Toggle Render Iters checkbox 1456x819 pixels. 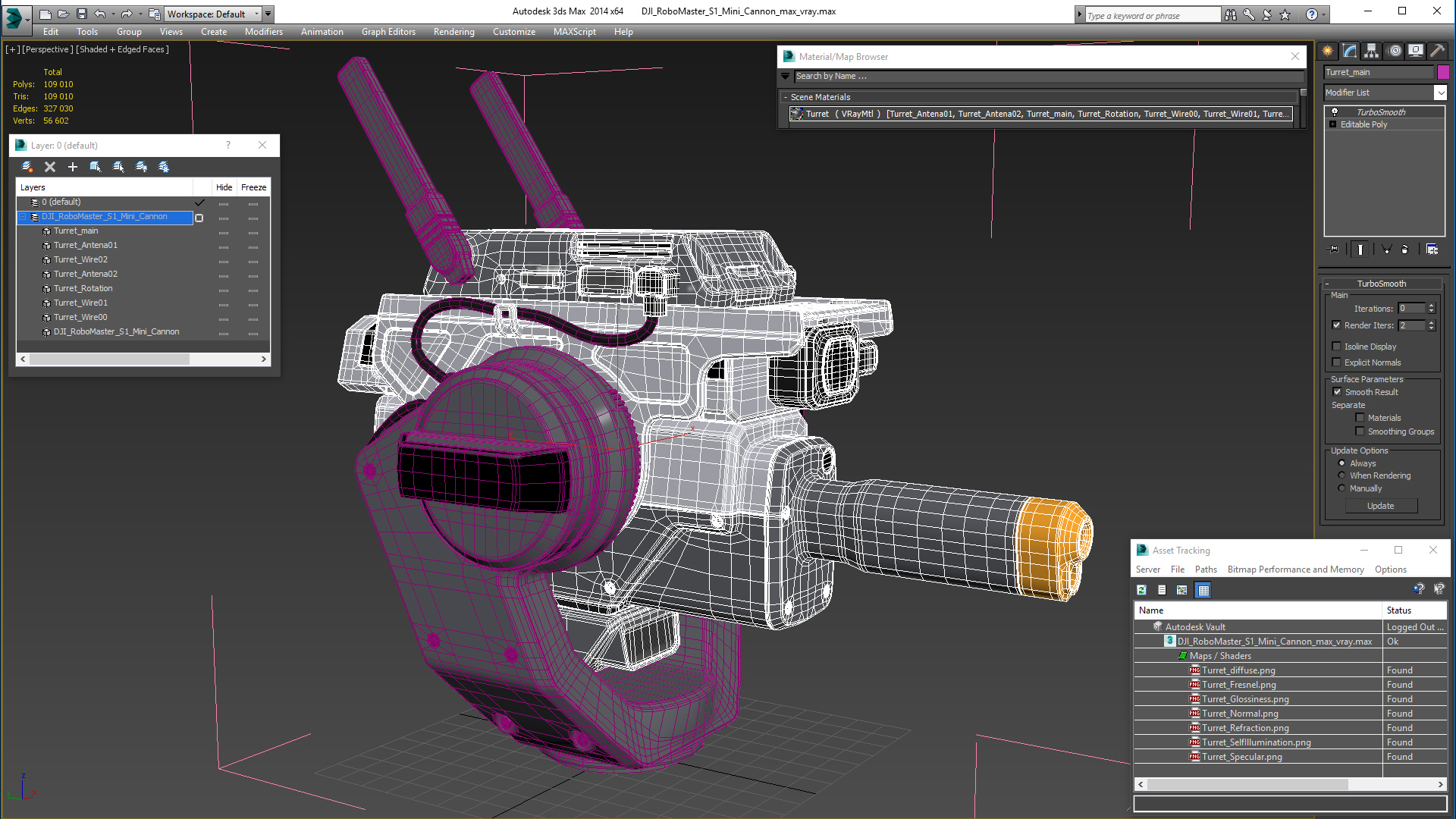click(1337, 325)
